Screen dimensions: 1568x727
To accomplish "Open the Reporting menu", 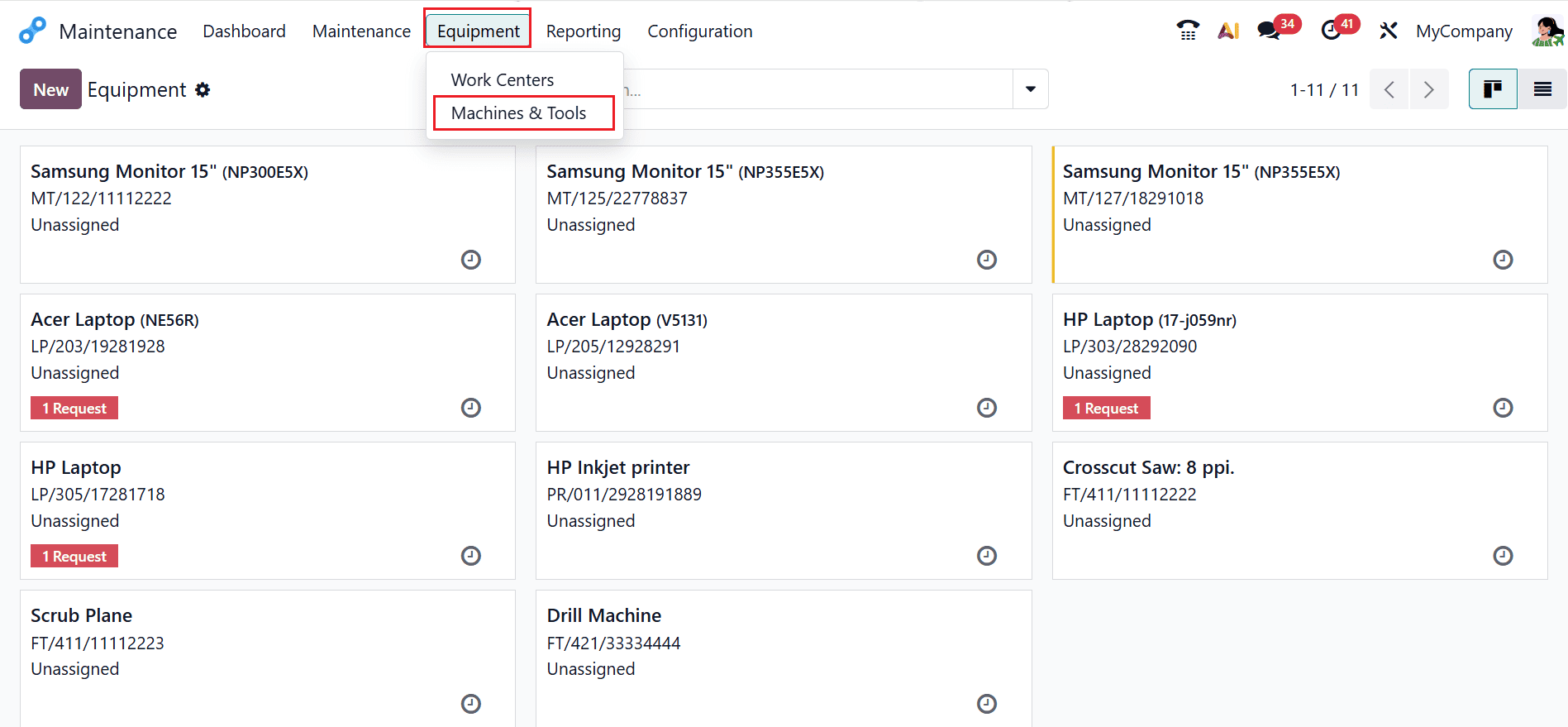I will (583, 31).
